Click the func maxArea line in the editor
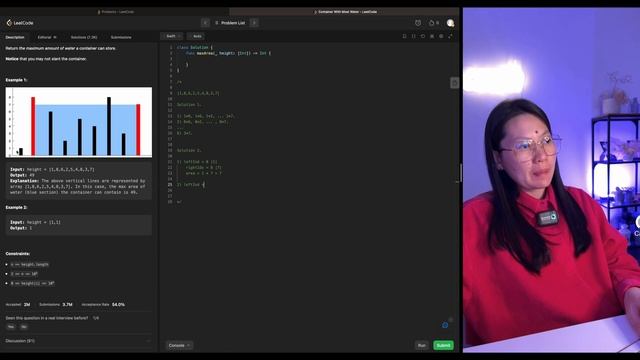 click(x=228, y=53)
